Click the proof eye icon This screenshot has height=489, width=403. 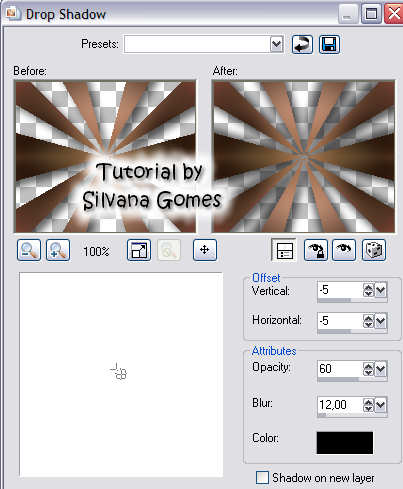coord(344,250)
